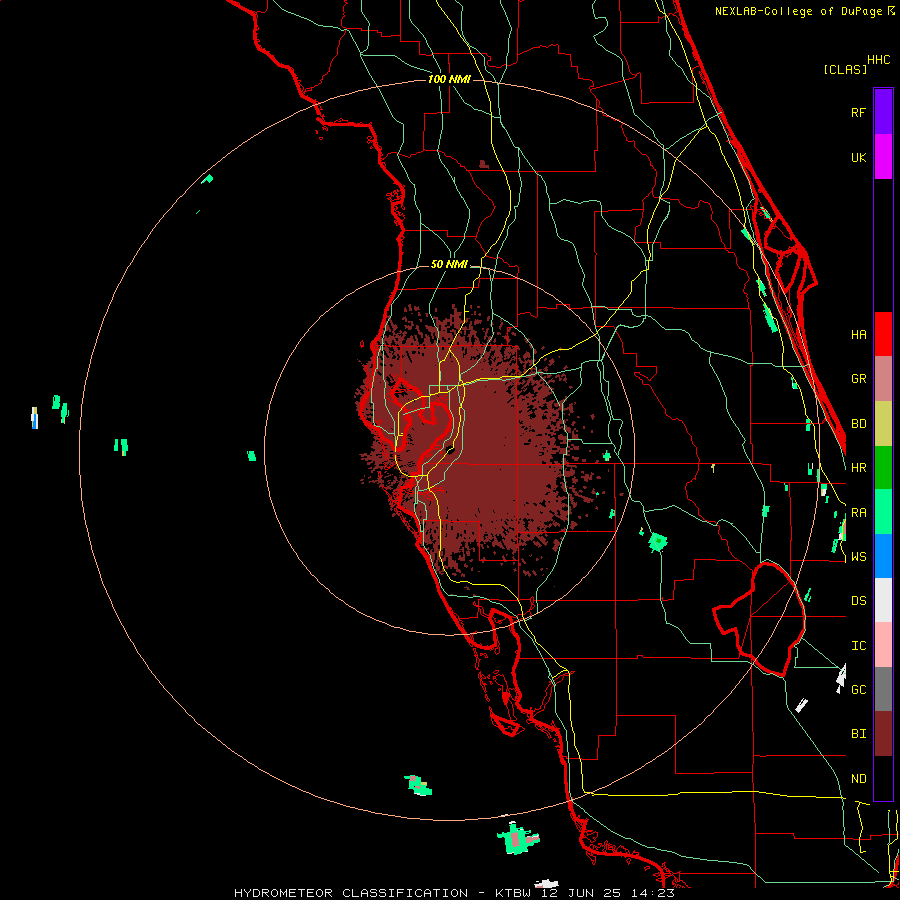Select the gray GC legend swatch
Image resolution: width=900 pixels, height=900 pixels.
tap(883, 689)
